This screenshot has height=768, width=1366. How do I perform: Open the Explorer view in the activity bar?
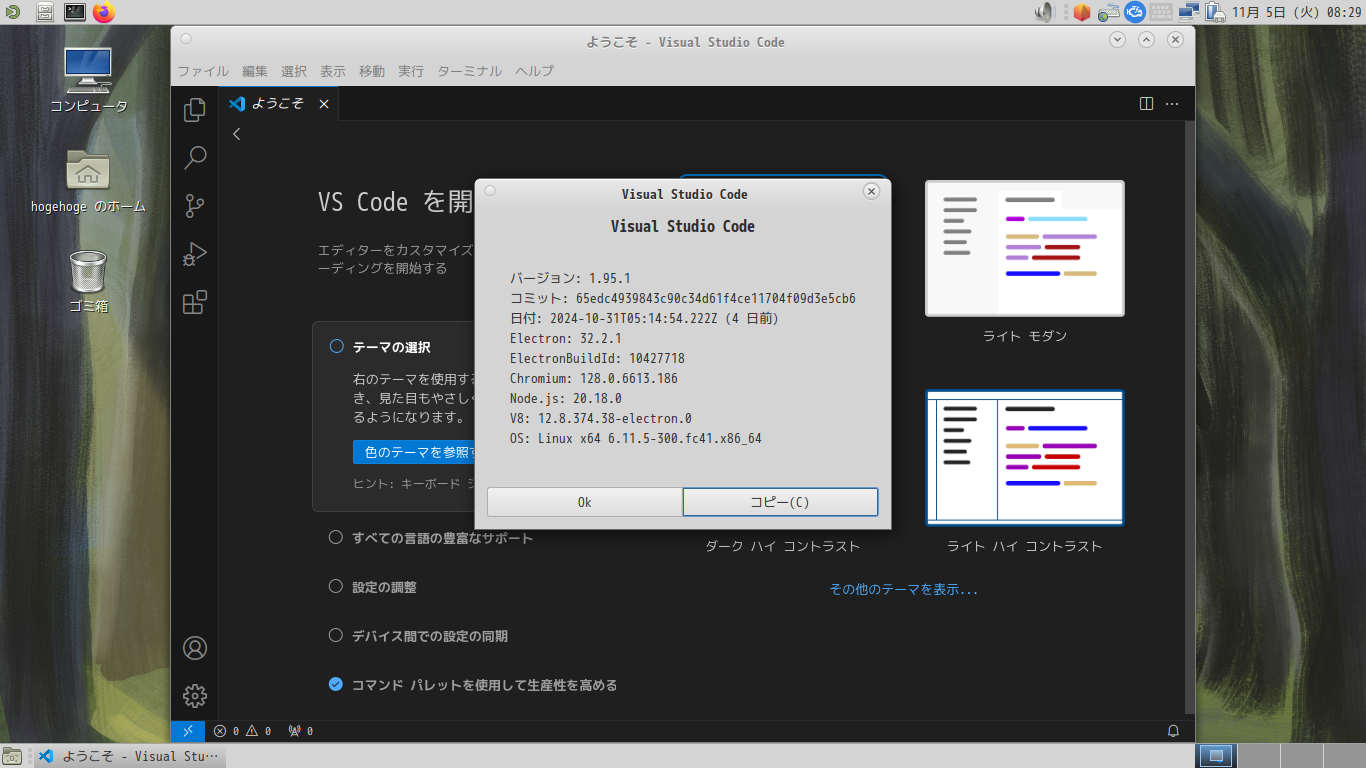tap(195, 110)
